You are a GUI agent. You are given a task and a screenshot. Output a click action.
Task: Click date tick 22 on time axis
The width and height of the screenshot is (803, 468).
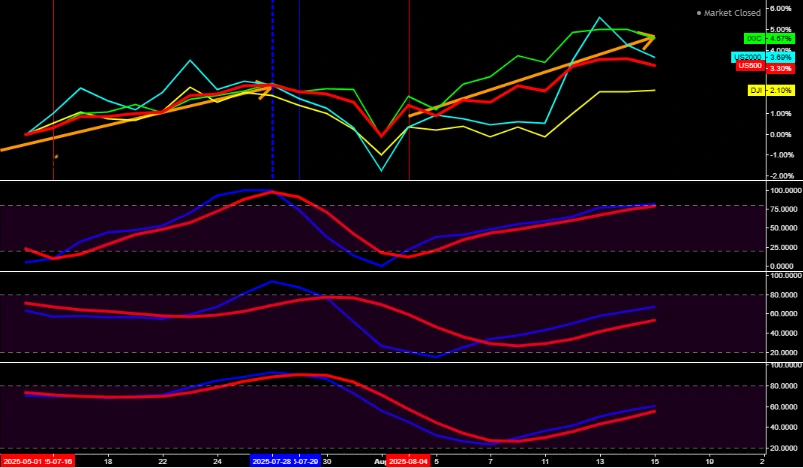(163, 461)
